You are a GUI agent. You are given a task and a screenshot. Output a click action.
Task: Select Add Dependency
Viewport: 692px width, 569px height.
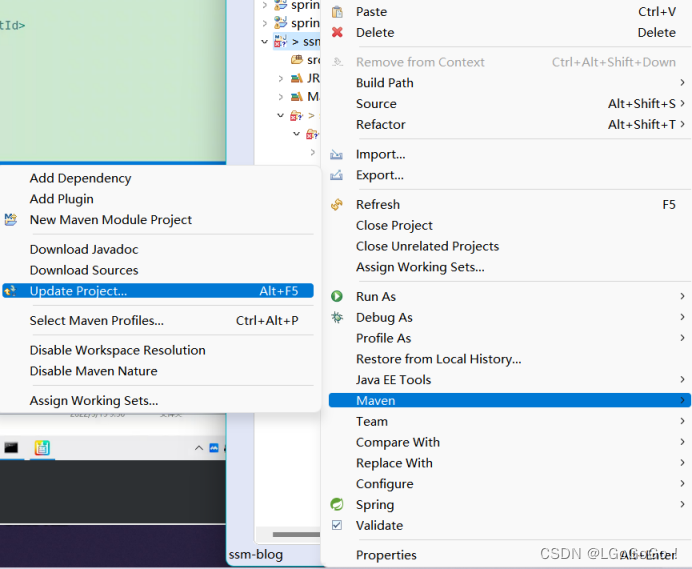click(x=158, y=178)
